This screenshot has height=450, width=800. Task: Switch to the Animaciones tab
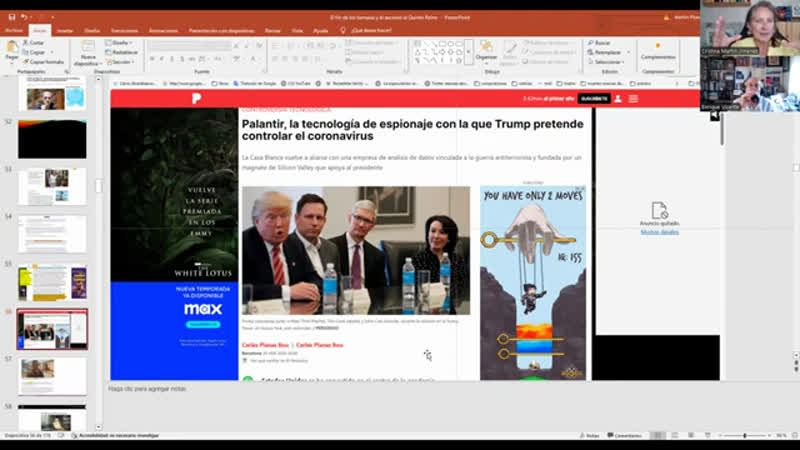click(x=163, y=31)
